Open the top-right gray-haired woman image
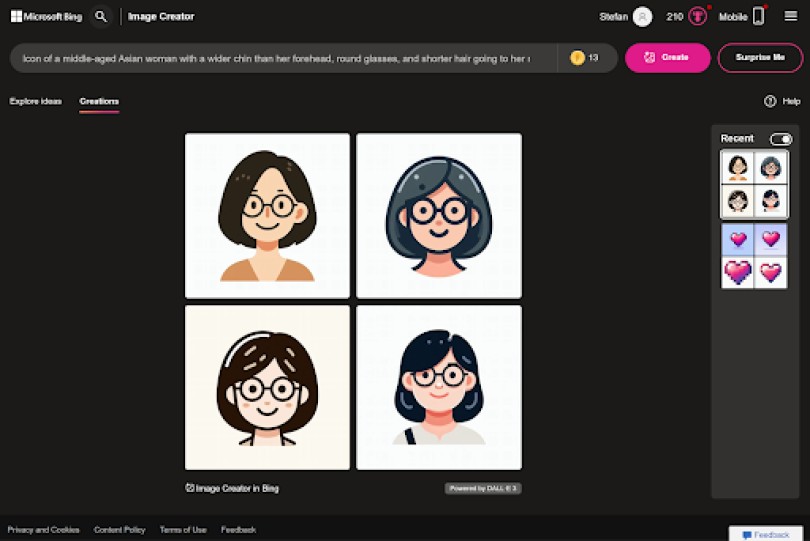 [x=439, y=216]
